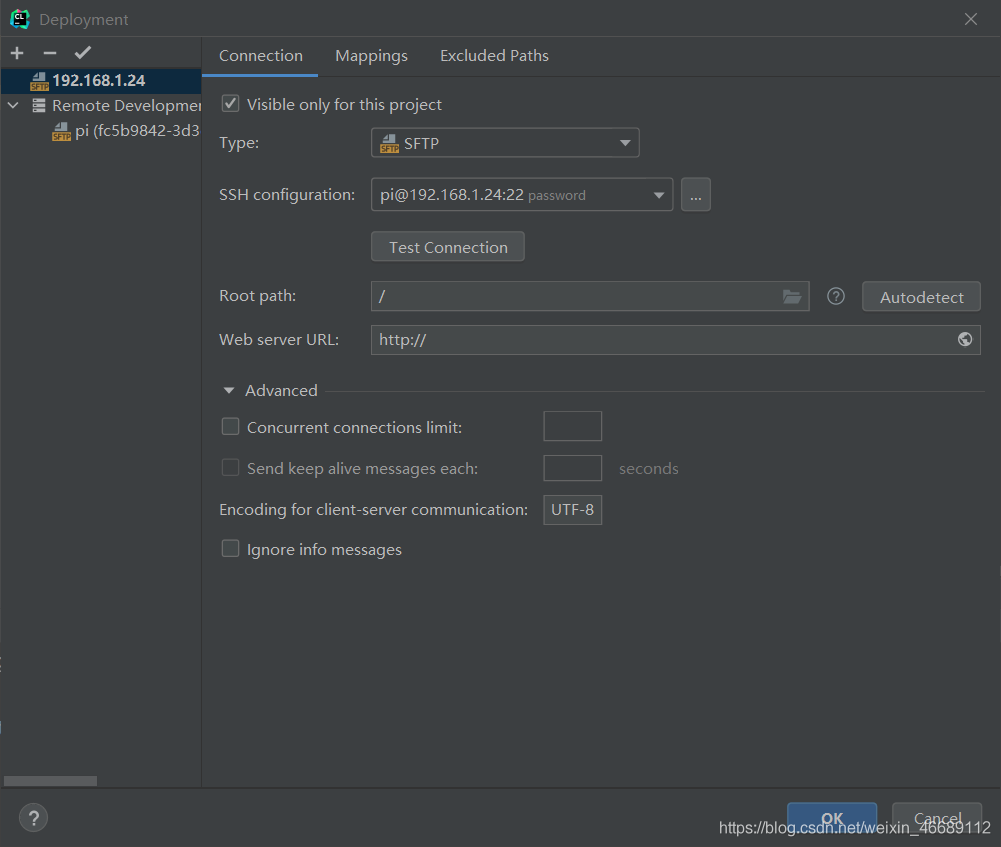This screenshot has height=847, width=1001.
Task: Click the SFTP icon beside pi server
Action: (61, 131)
